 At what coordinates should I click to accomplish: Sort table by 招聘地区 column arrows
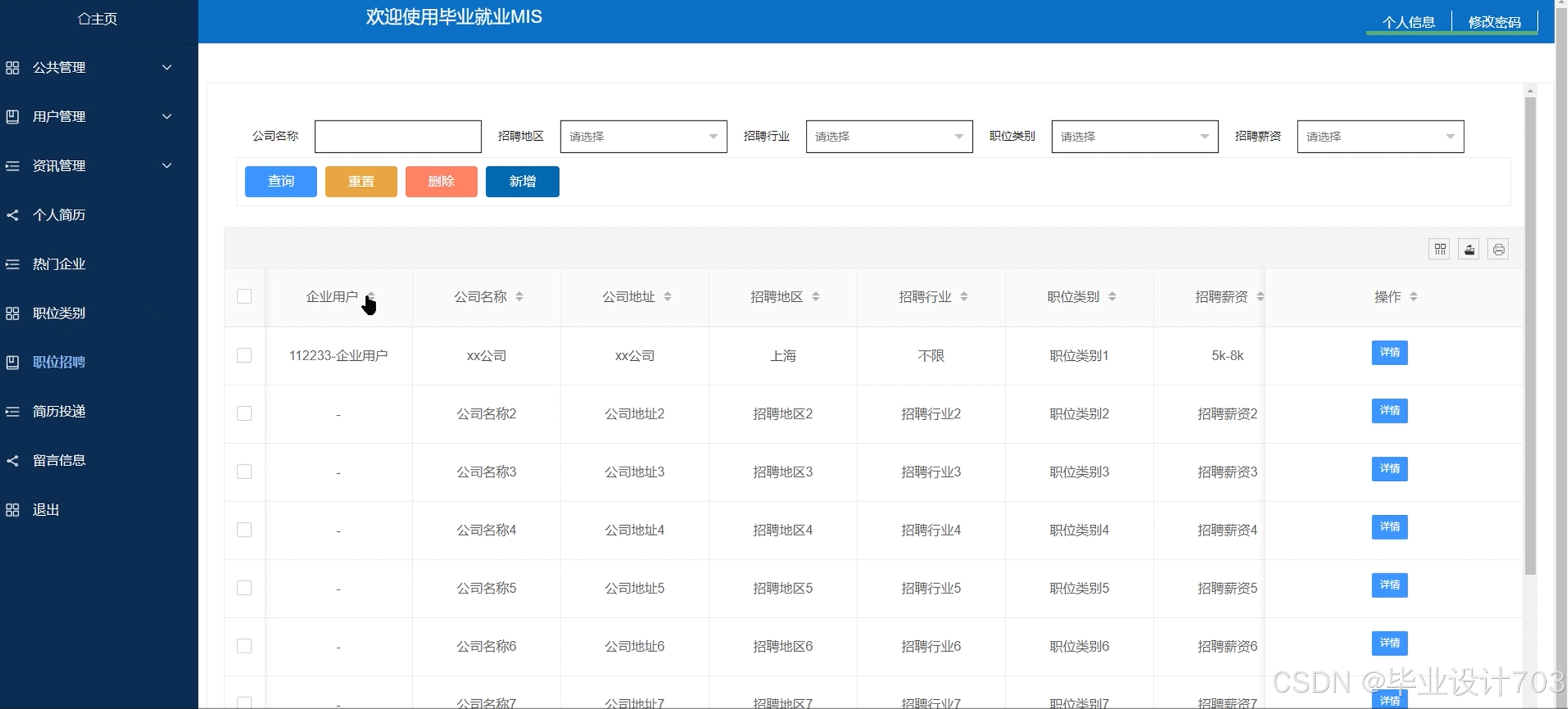click(816, 296)
